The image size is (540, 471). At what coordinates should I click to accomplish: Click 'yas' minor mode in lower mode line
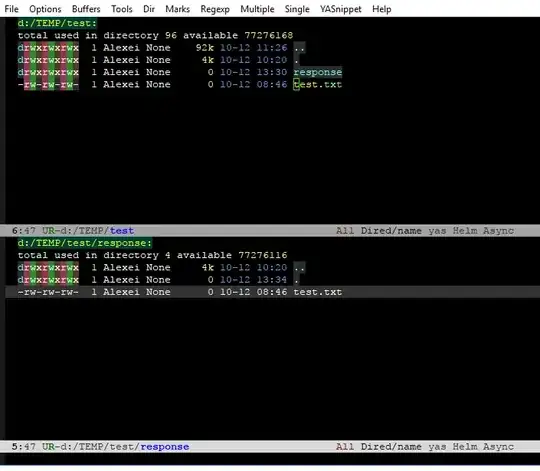[437, 447]
